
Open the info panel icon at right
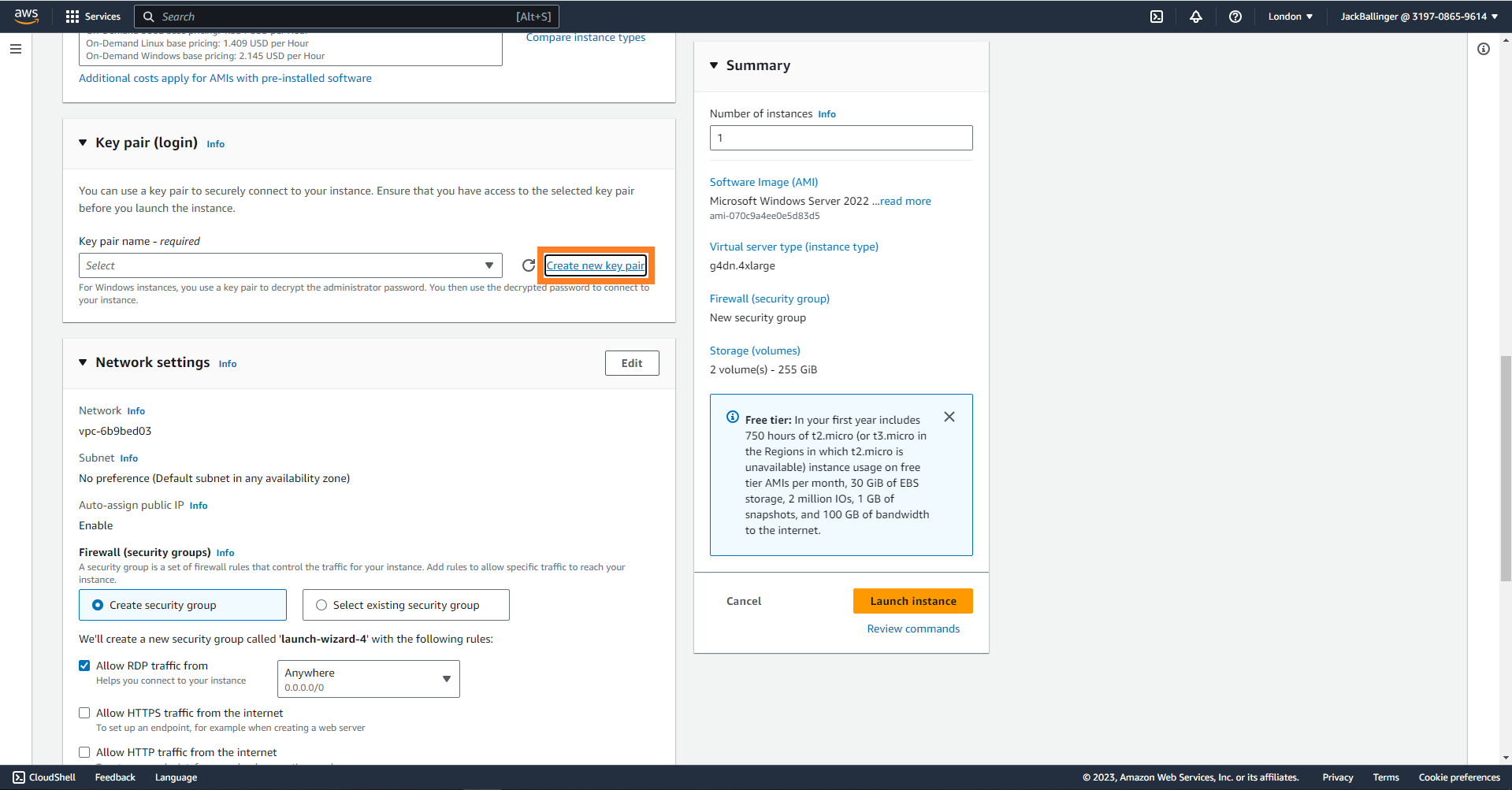click(1483, 49)
